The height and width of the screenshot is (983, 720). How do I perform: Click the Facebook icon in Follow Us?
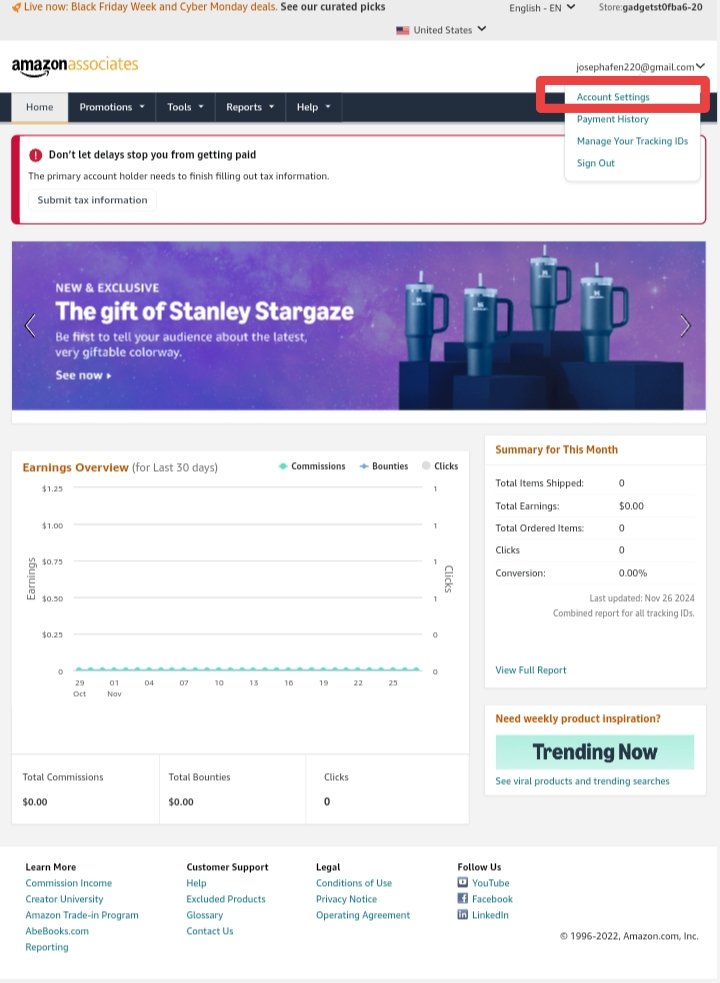(x=462, y=898)
